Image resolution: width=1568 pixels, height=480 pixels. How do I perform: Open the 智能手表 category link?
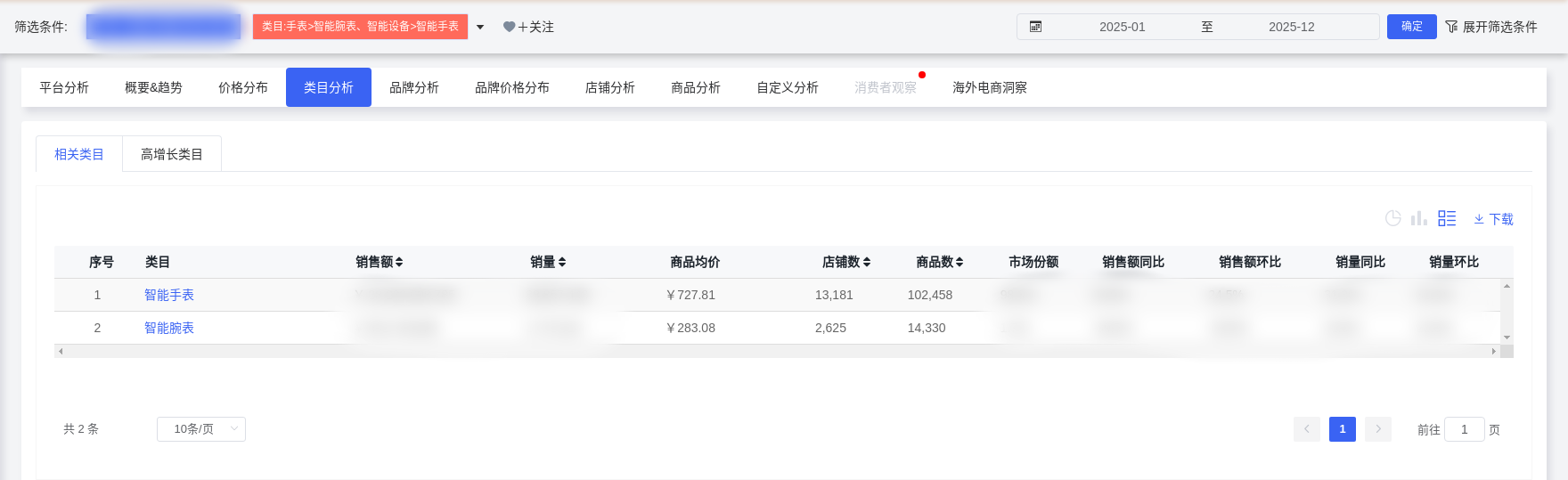pos(169,295)
